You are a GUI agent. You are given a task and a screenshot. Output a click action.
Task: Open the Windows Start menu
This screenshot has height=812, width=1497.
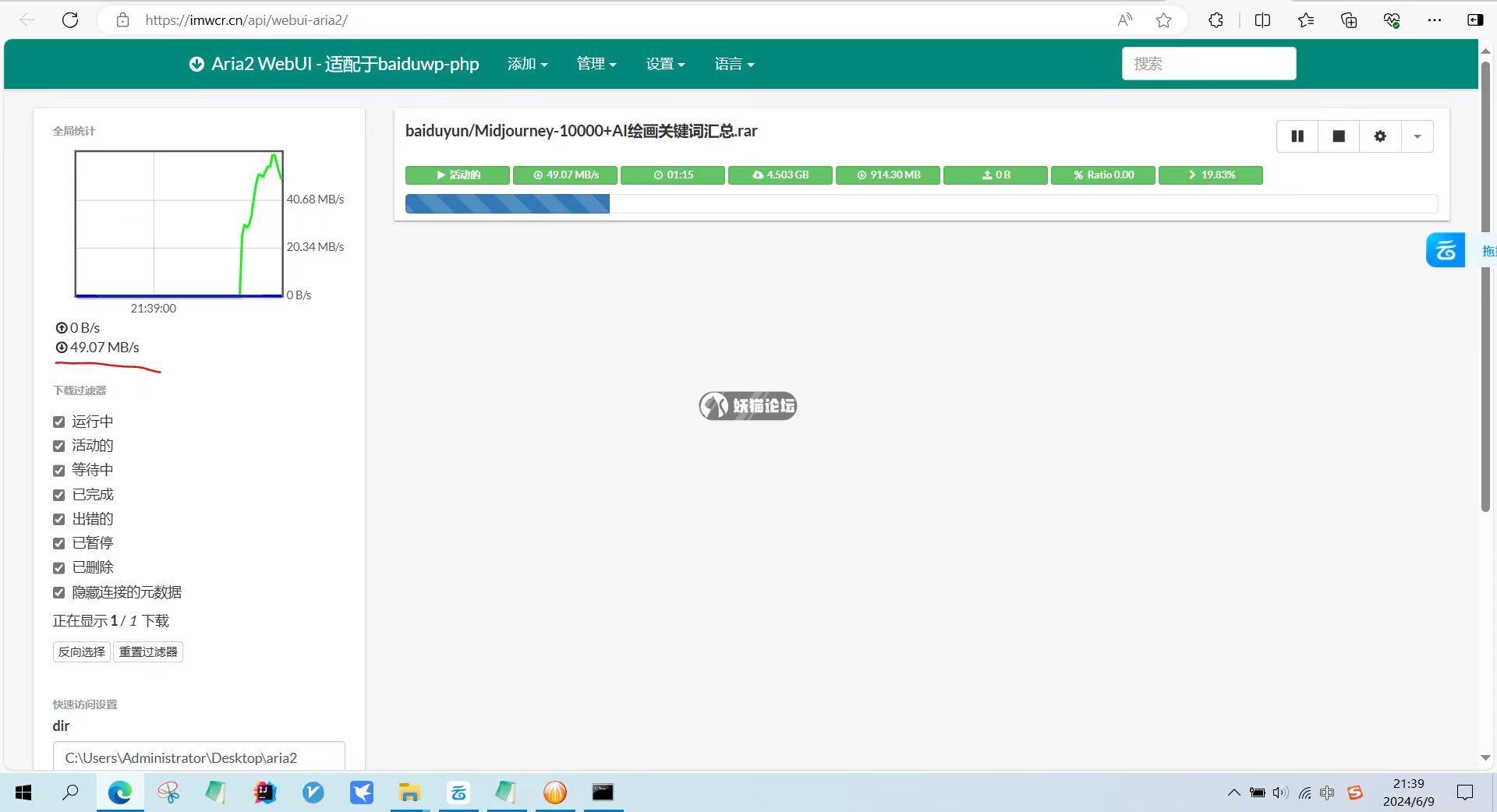tap(23, 793)
